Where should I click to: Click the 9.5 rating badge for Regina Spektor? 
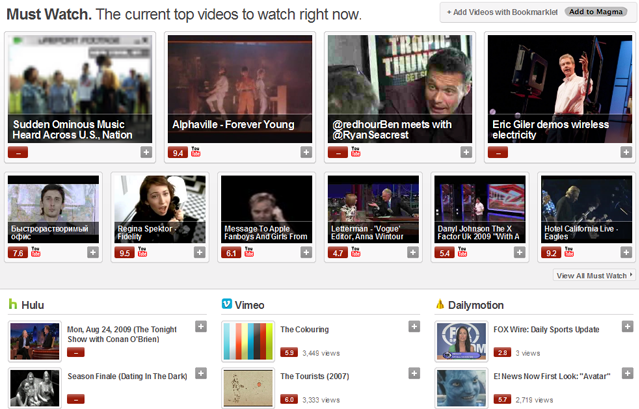pyautogui.click(x=124, y=253)
